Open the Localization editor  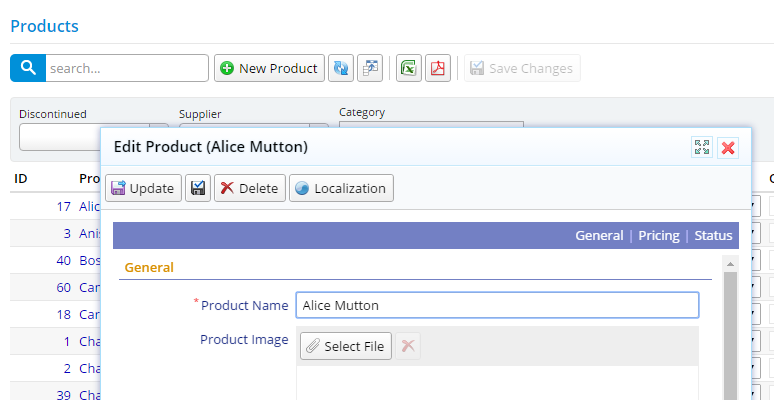(x=341, y=188)
